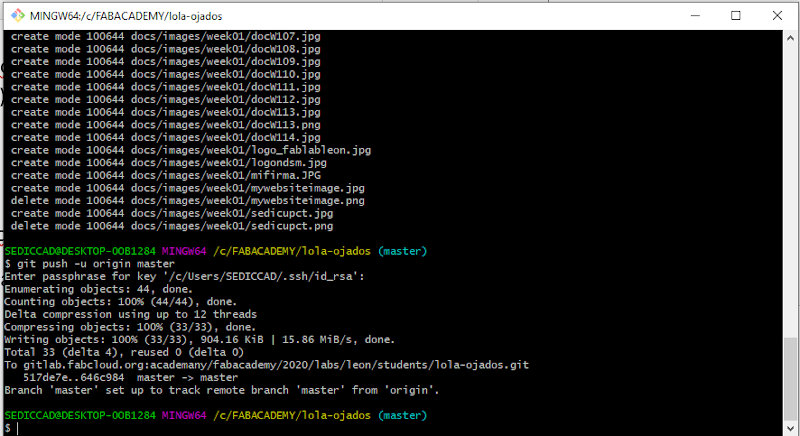Screen dimensions: 800x436
Task: Click the Branch 'master' set up line
Action: [222, 390]
